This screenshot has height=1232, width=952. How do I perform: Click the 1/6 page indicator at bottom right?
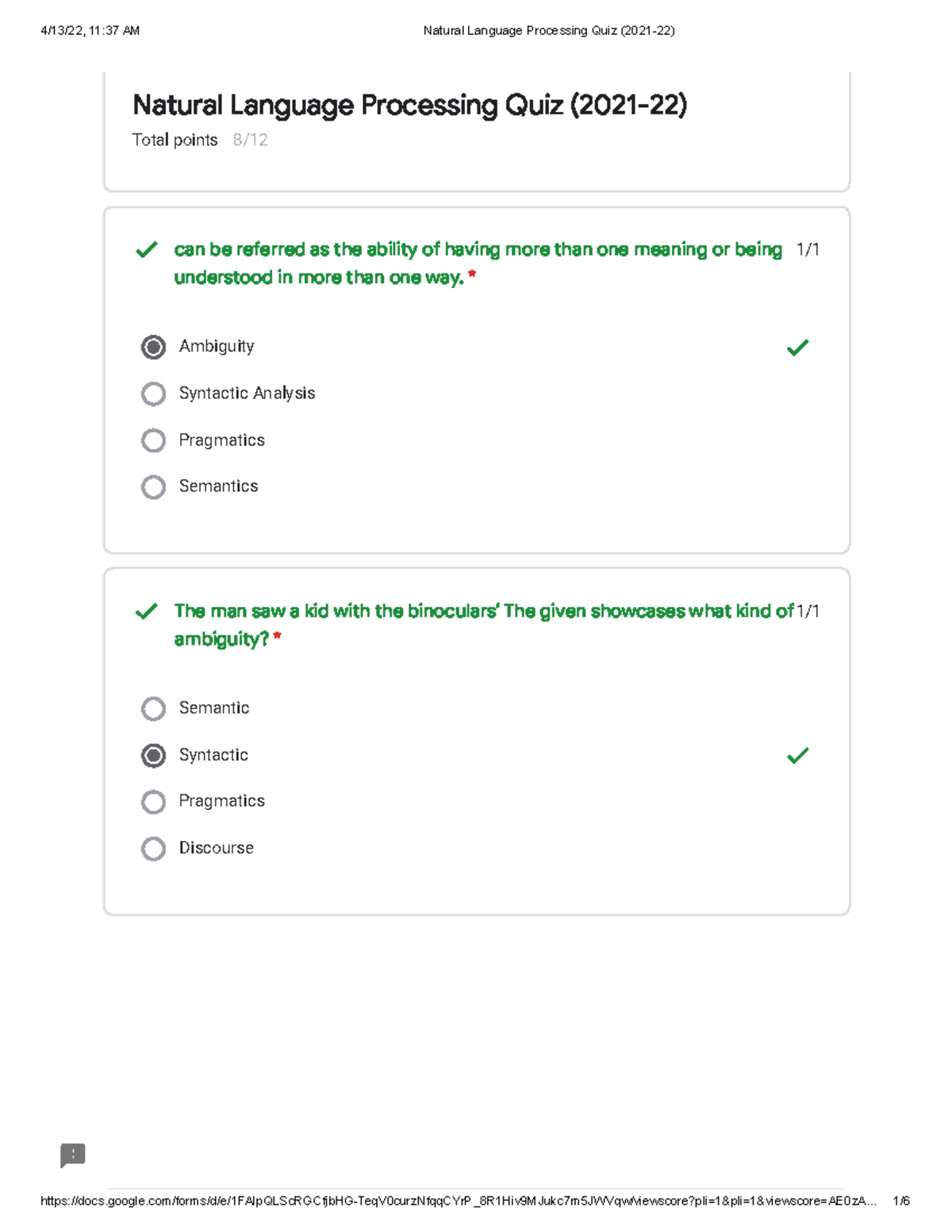click(x=902, y=1201)
